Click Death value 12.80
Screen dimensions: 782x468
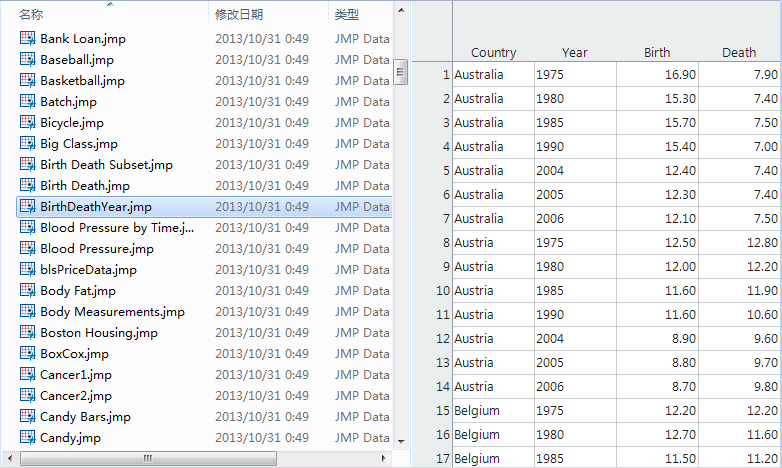click(x=762, y=242)
